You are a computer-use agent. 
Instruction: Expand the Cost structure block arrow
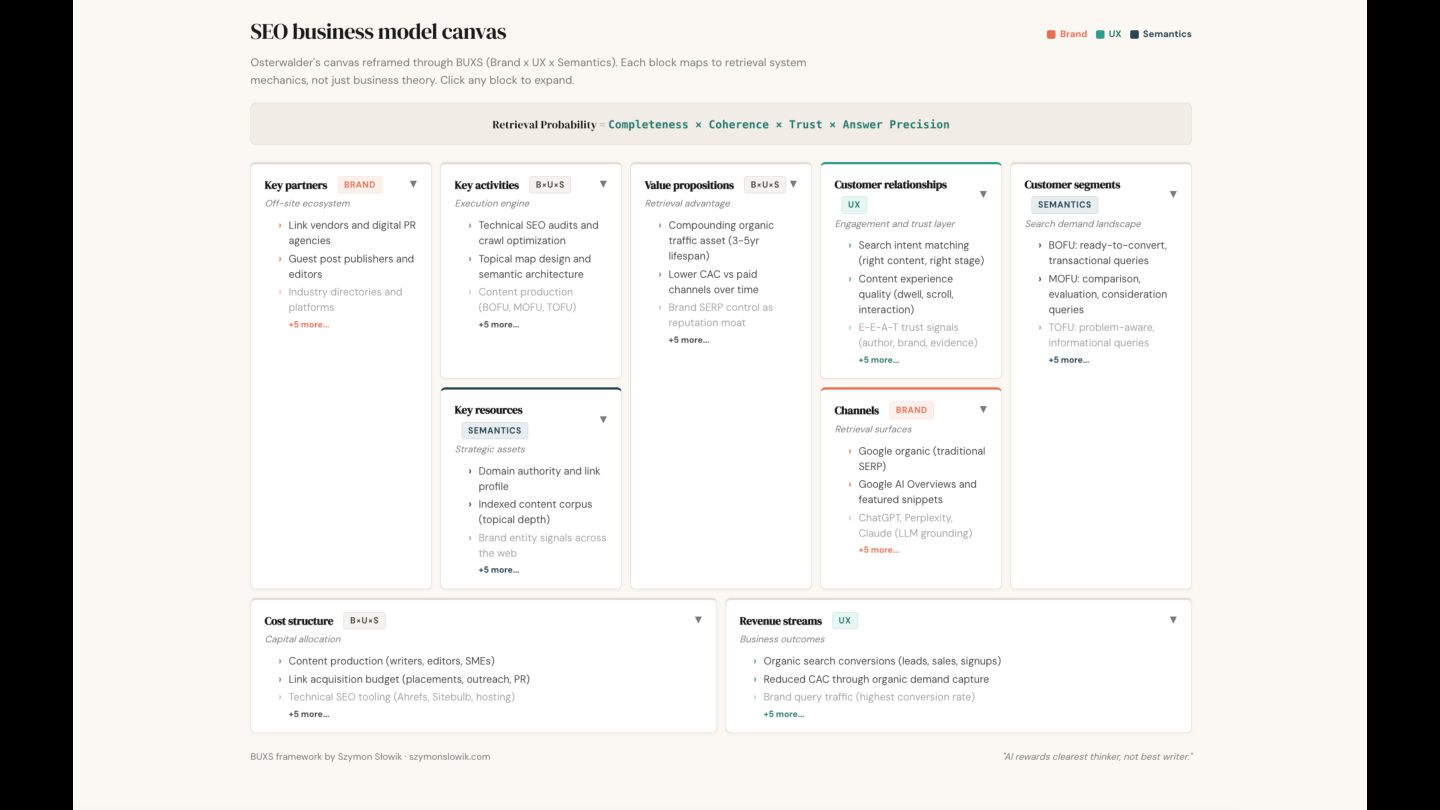(x=698, y=620)
